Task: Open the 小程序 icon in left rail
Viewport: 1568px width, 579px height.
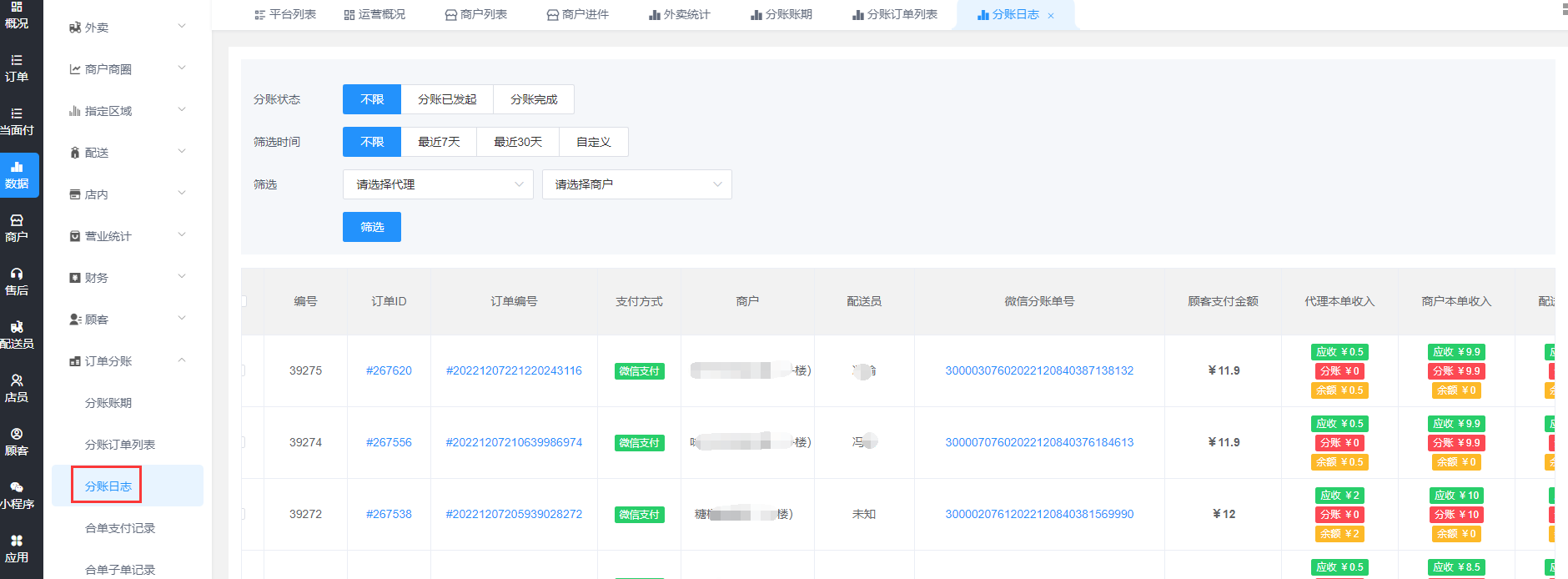Action: coord(17,487)
